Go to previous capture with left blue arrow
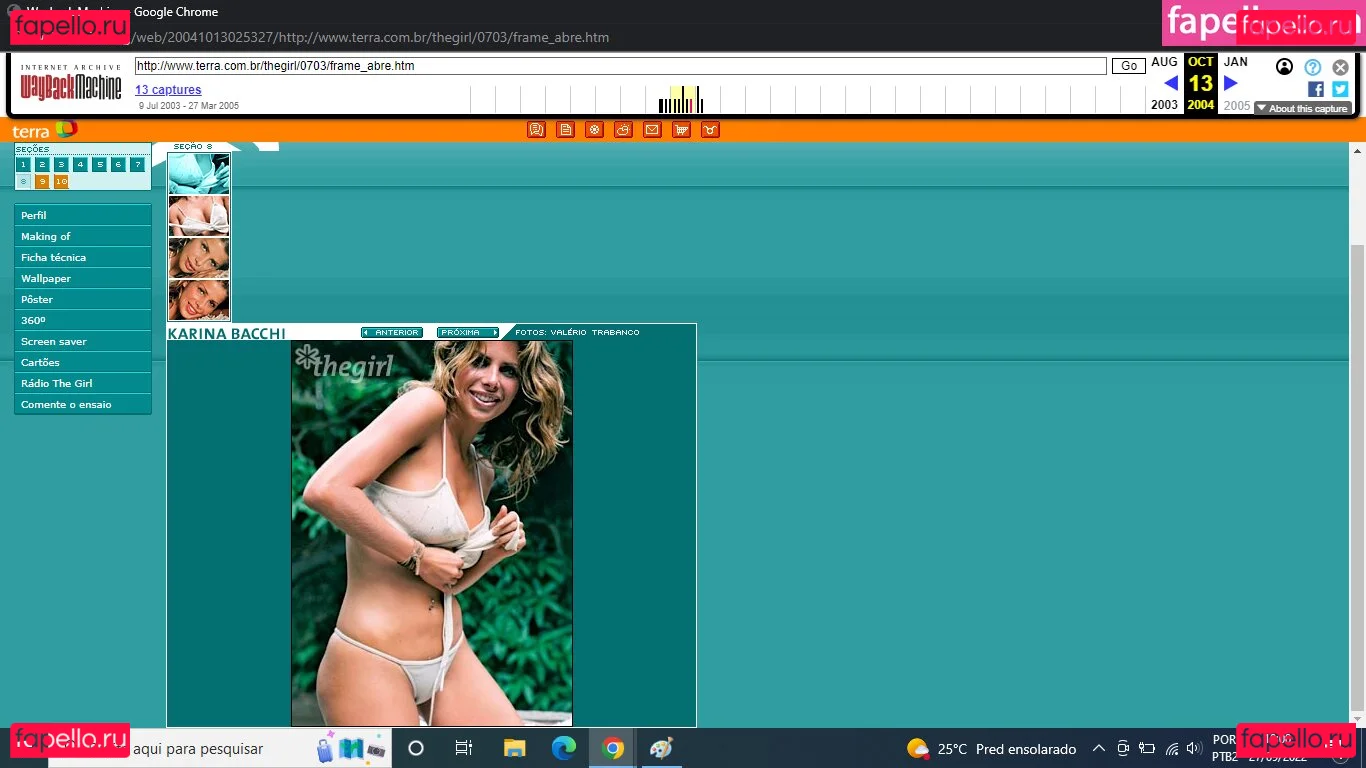This screenshot has width=1366, height=768. click(1170, 84)
